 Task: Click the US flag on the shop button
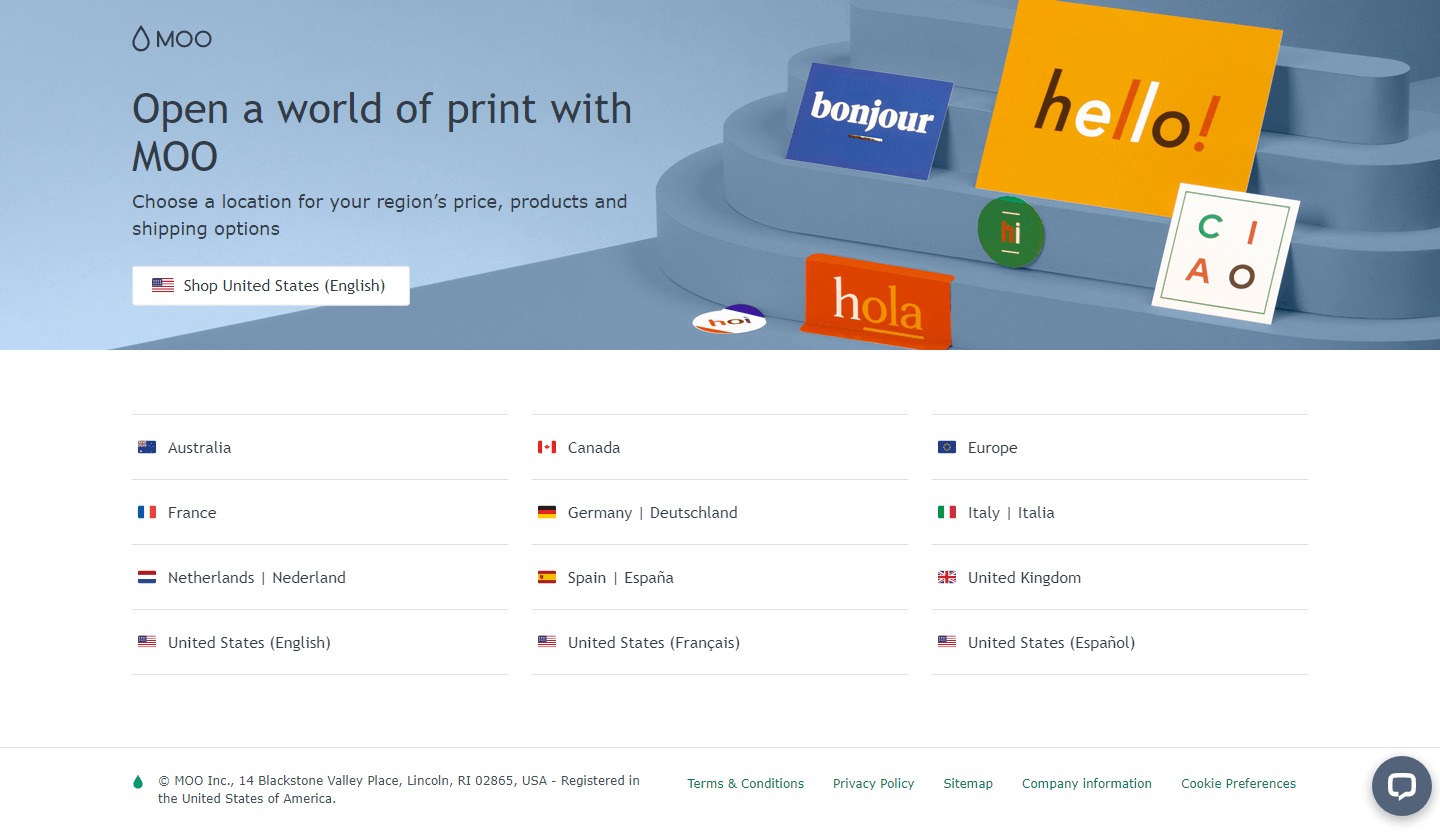pyautogui.click(x=163, y=285)
